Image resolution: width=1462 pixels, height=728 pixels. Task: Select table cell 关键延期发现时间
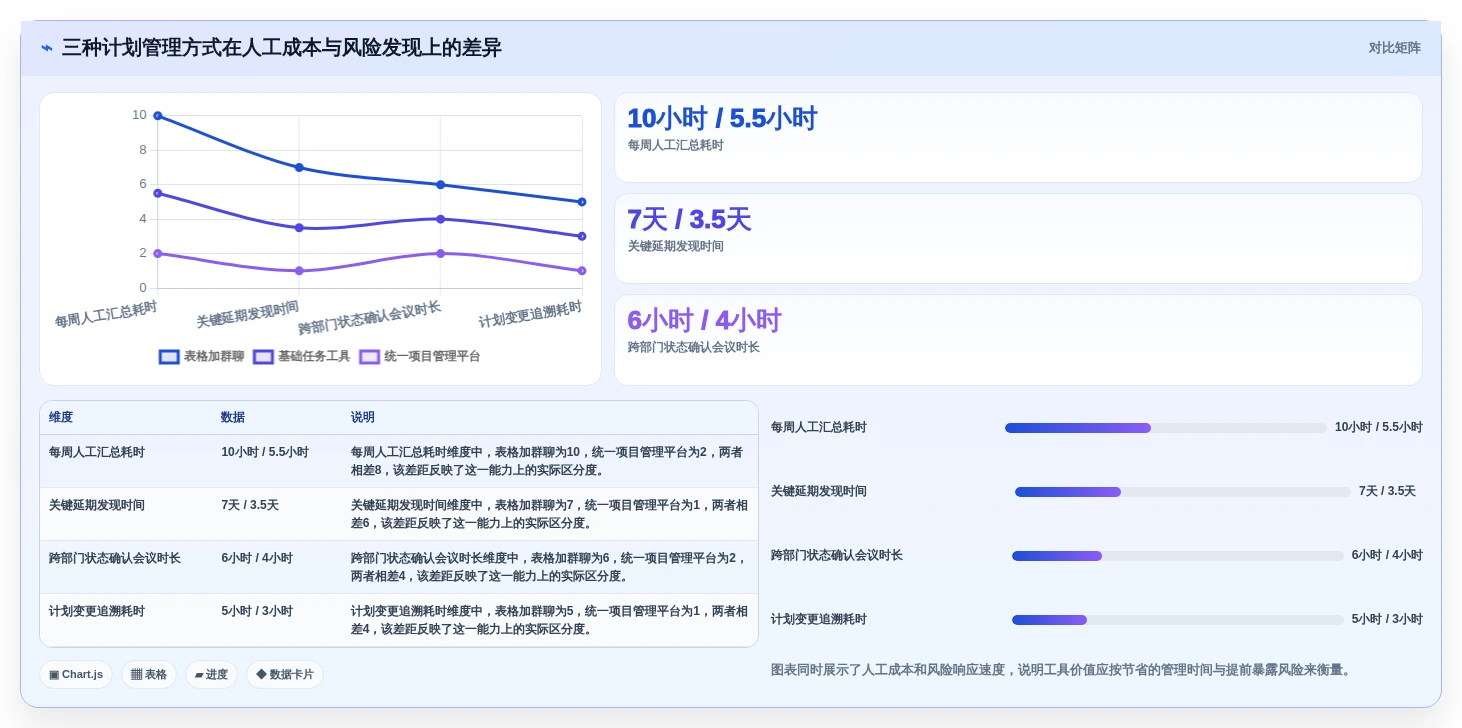(x=97, y=505)
